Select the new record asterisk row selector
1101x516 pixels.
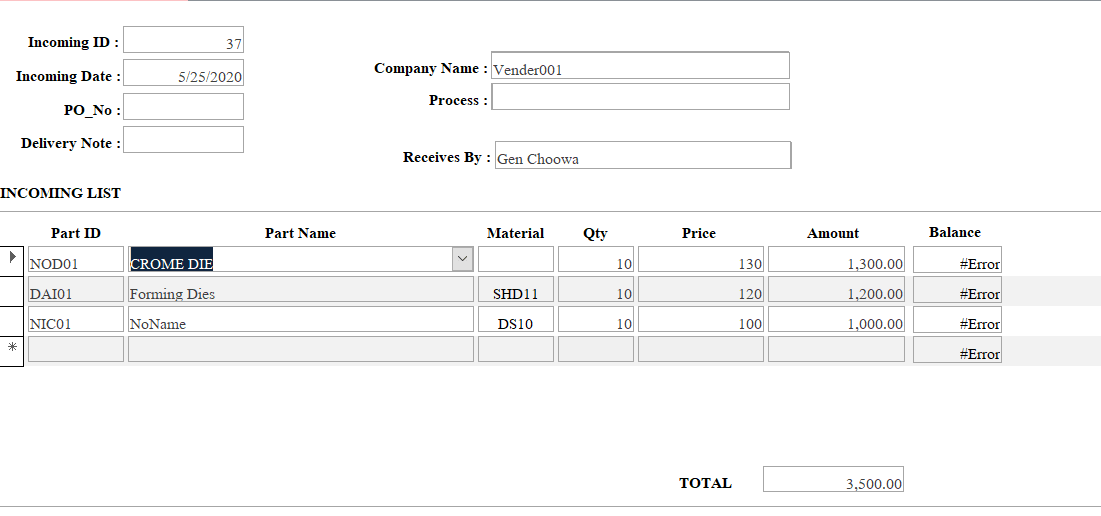pos(12,349)
